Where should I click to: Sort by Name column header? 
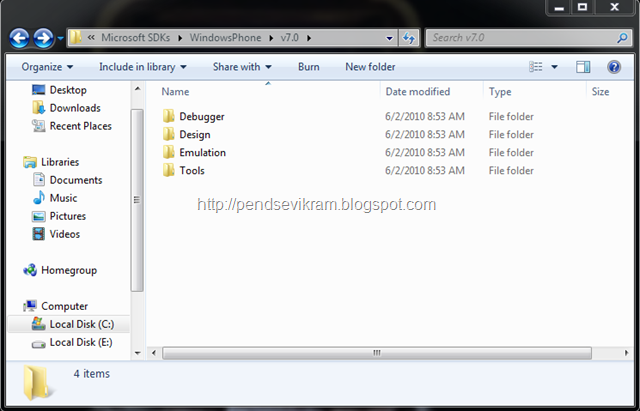tap(175, 92)
